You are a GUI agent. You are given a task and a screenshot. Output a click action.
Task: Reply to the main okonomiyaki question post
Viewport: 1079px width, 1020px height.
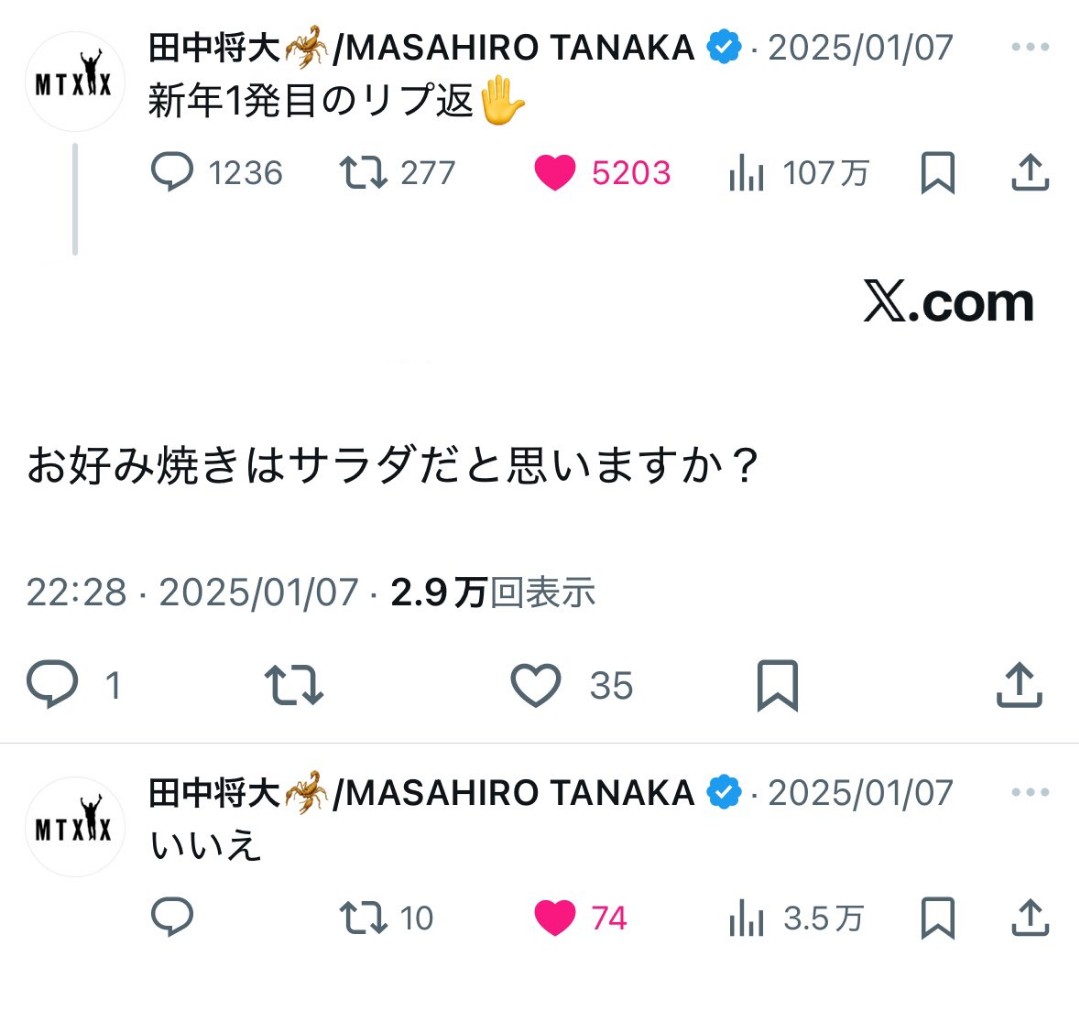coord(52,685)
